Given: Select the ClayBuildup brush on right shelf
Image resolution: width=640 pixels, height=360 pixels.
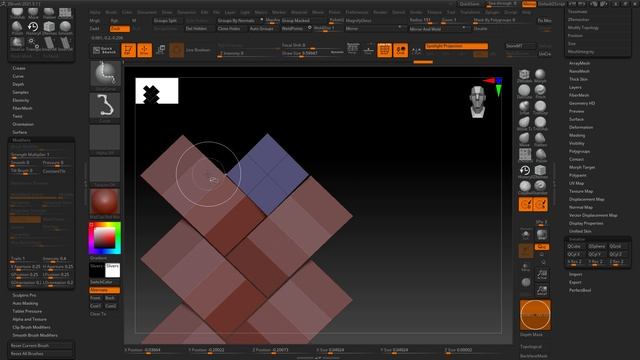Looking at the screenshot, I should (x=524, y=188).
